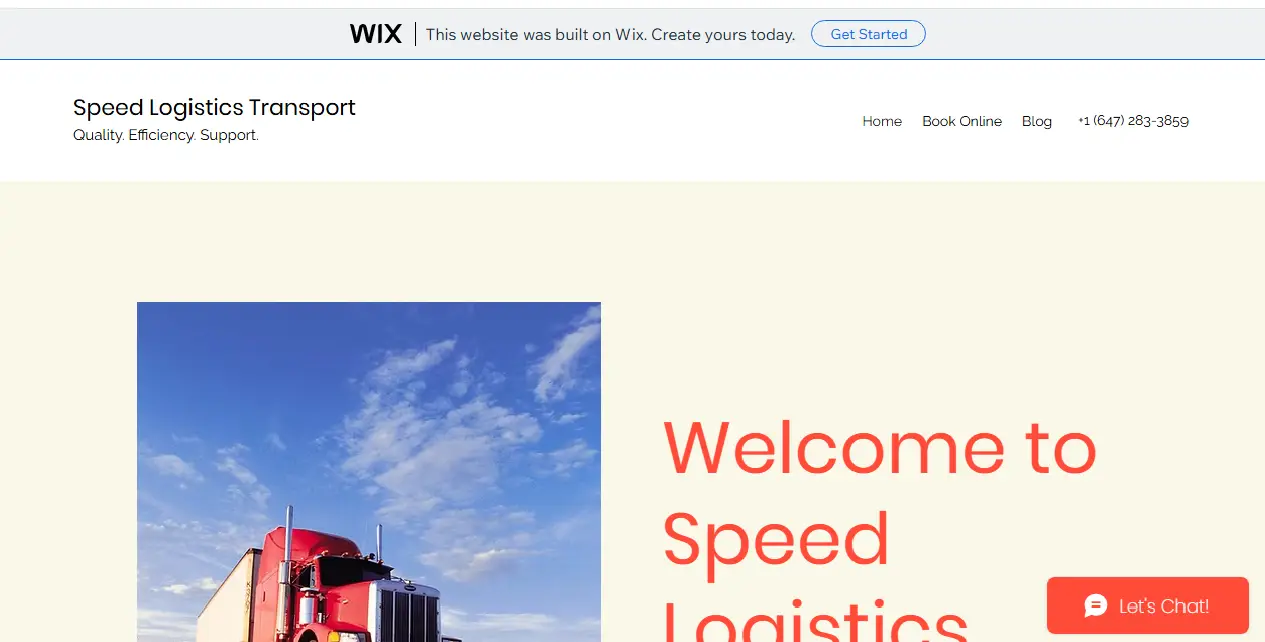1265x642 pixels.
Task: Click the Get Started button
Action: [868, 34]
